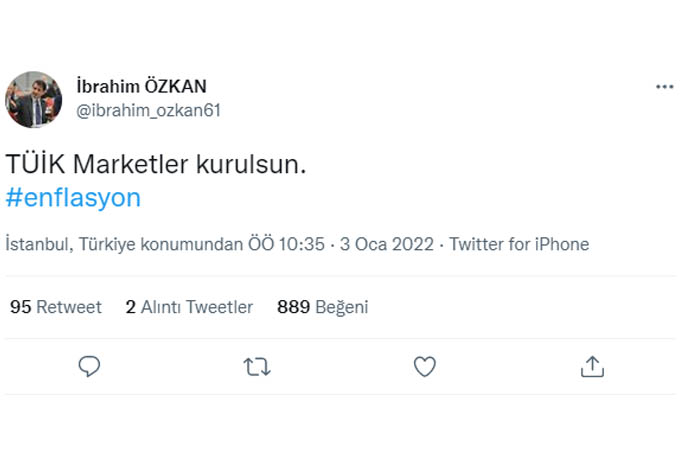Click İbrahim ÖZKAN's profile avatar
690x450 pixels.
[34, 99]
